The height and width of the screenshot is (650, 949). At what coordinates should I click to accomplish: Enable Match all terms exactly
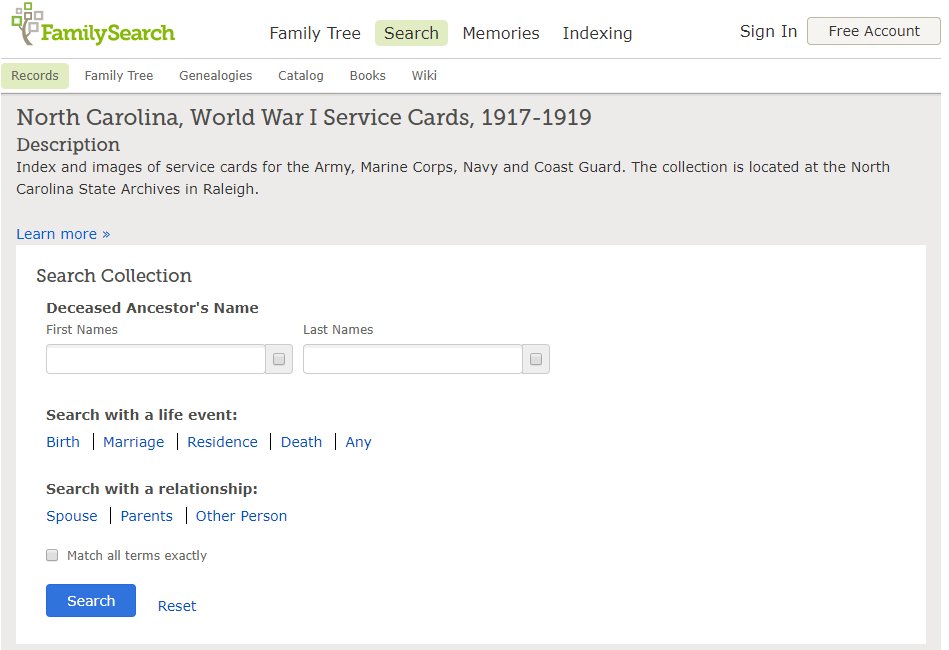click(52, 555)
